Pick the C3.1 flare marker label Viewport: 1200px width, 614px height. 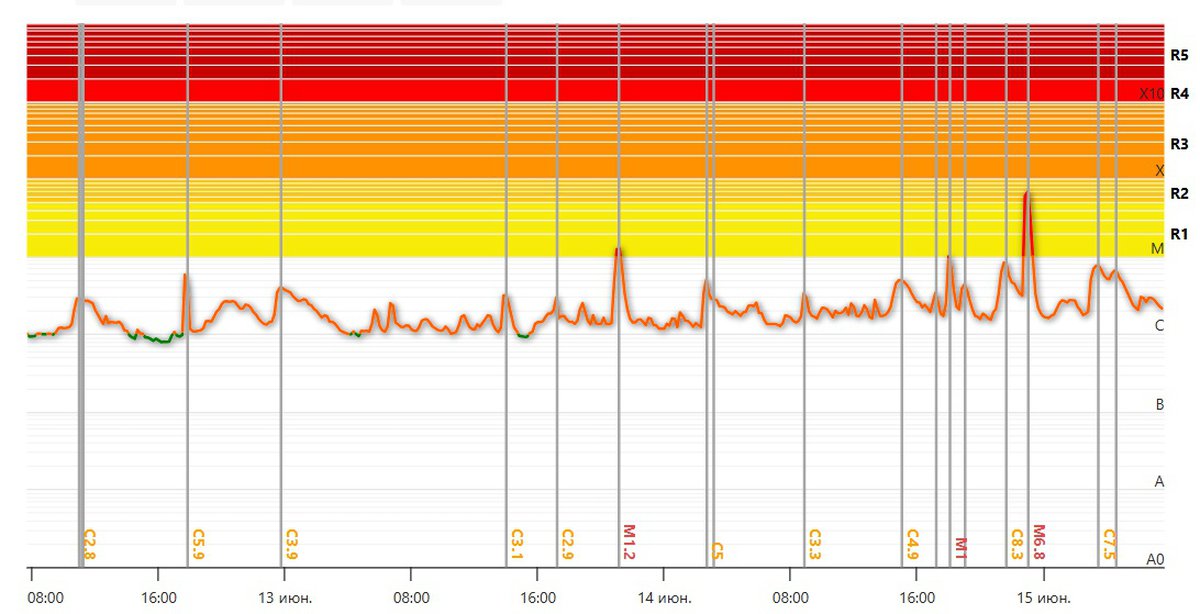coord(517,544)
